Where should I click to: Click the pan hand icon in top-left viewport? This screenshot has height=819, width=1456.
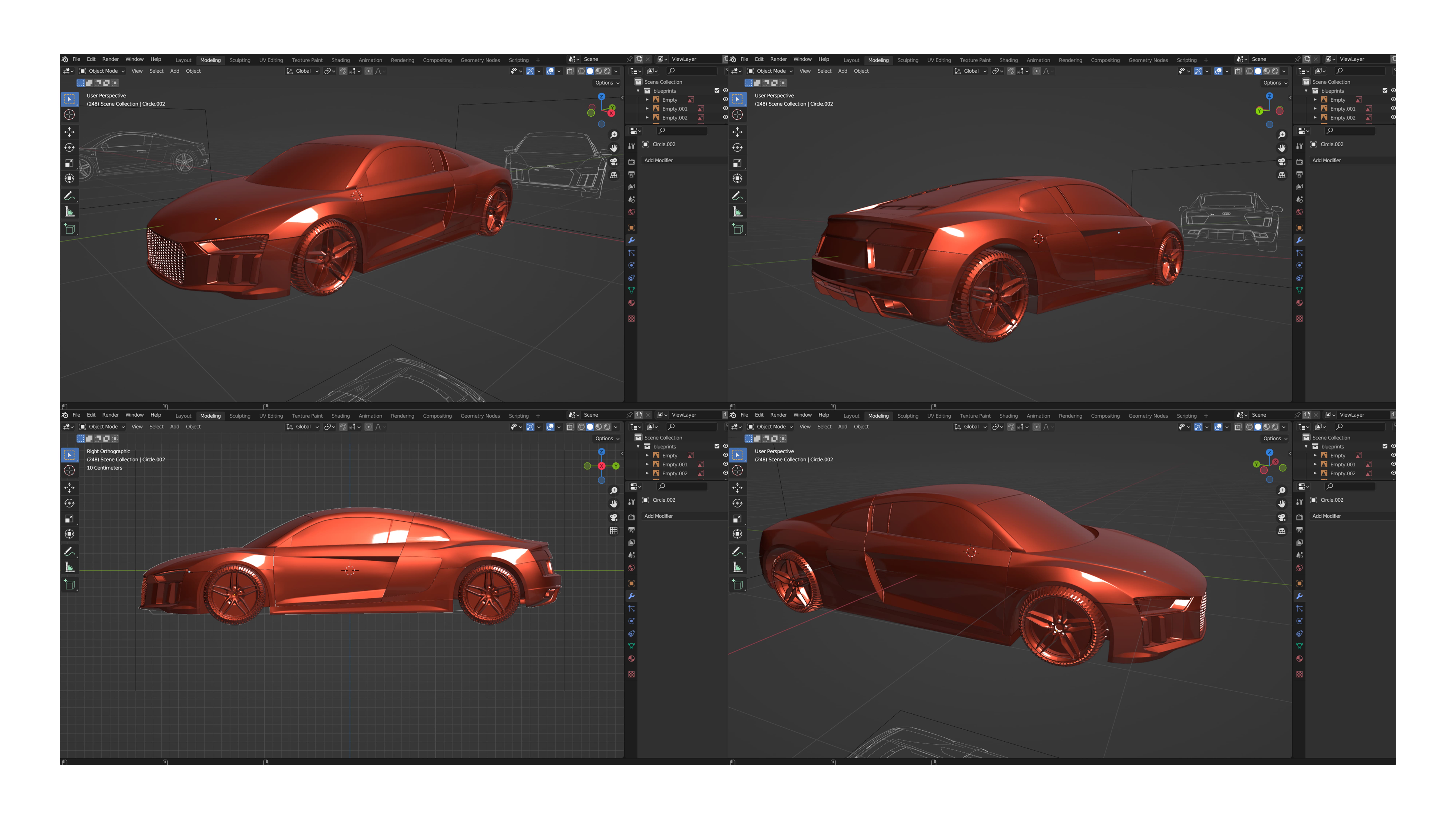[614, 148]
